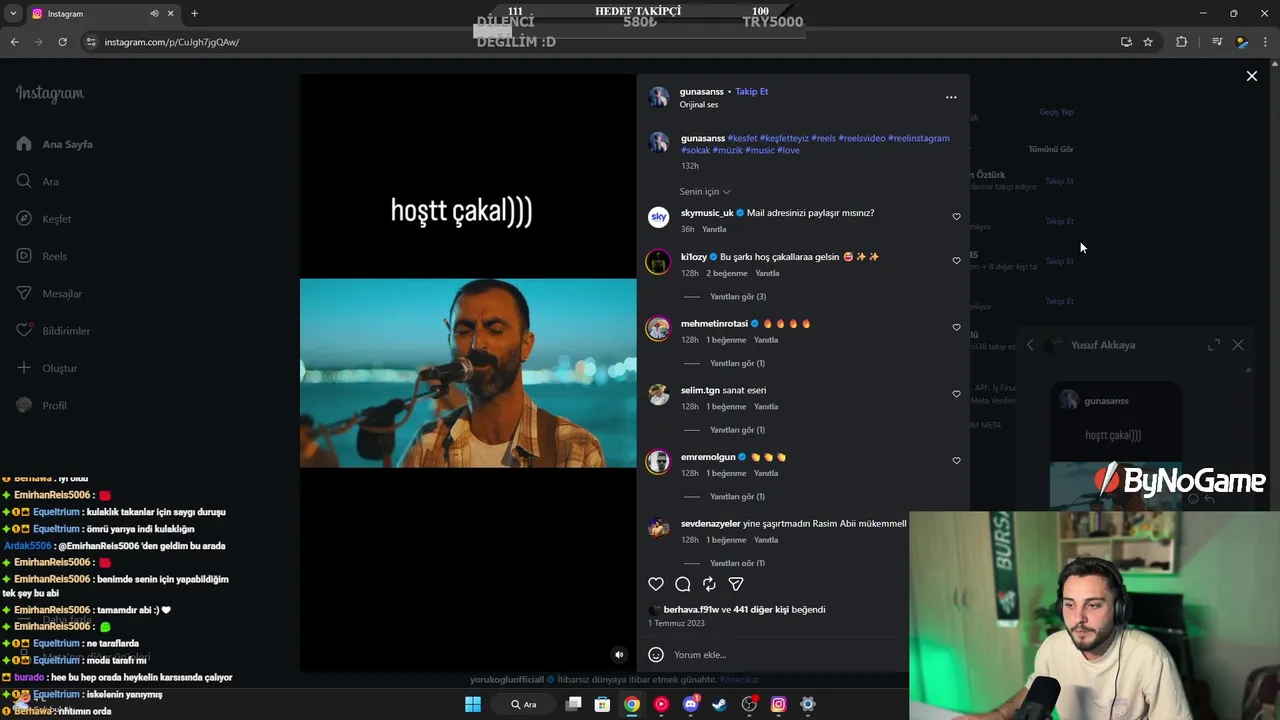Image resolution: width=1280 pixels, height=720 pixels.
Task: Expand replies under selim.tgn's comment
Action: point(737,430)
